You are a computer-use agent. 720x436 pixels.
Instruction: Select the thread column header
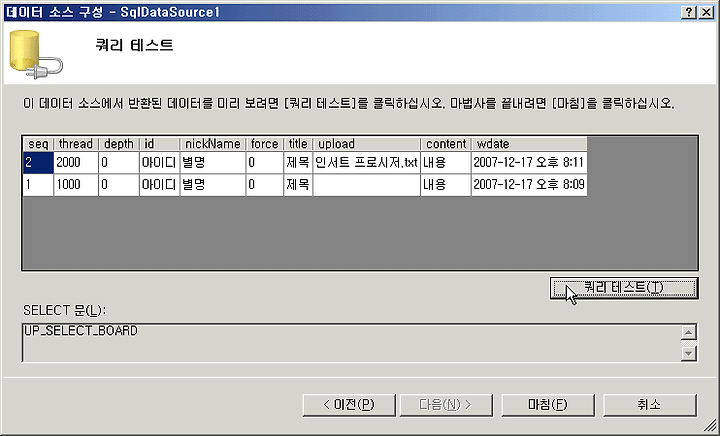(76, 144)
